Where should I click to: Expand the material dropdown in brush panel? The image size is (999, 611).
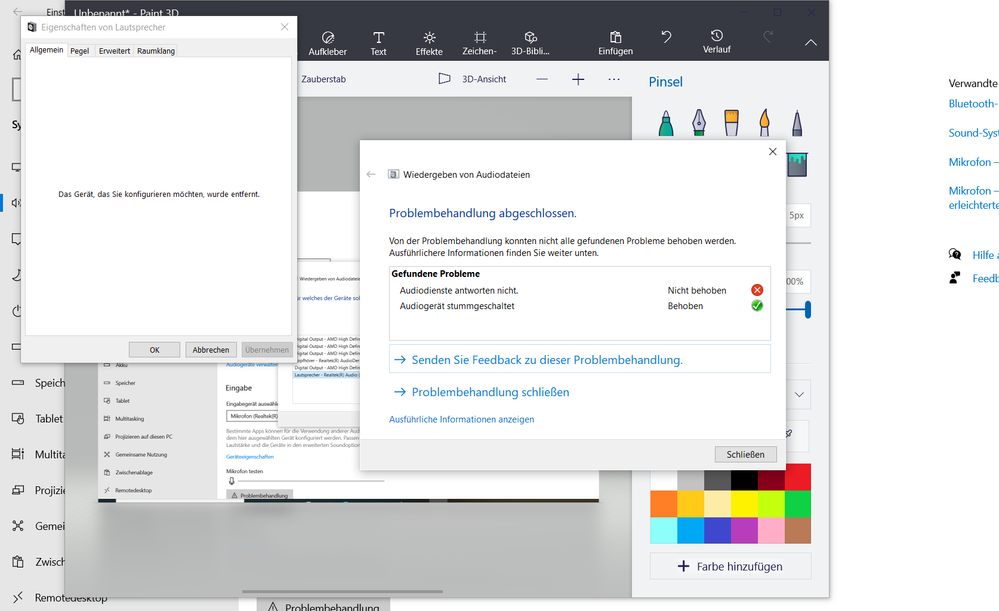(x=799, y=395)
